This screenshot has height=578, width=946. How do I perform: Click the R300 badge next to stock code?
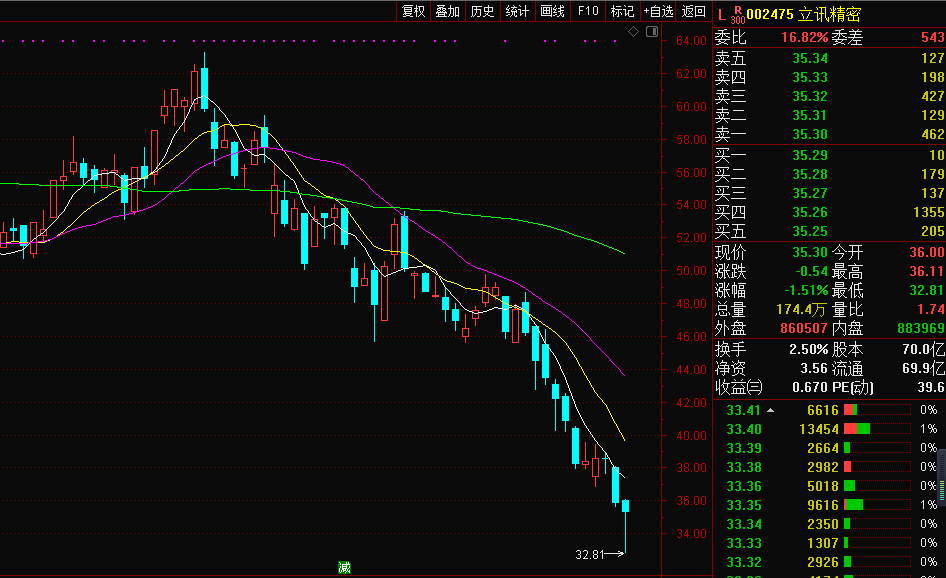pyautogui.click(x=738, y=14)
